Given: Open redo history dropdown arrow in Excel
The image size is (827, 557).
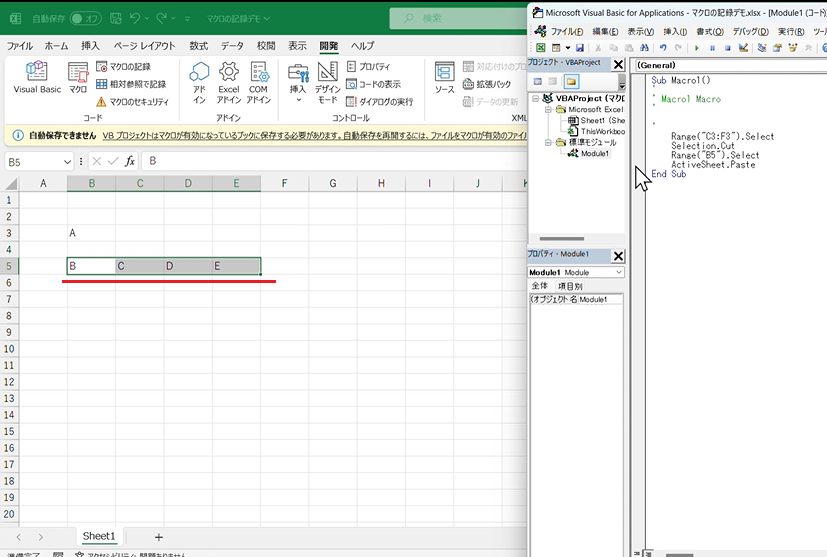Looking at the screenshot, I should (x=174, y=18).
